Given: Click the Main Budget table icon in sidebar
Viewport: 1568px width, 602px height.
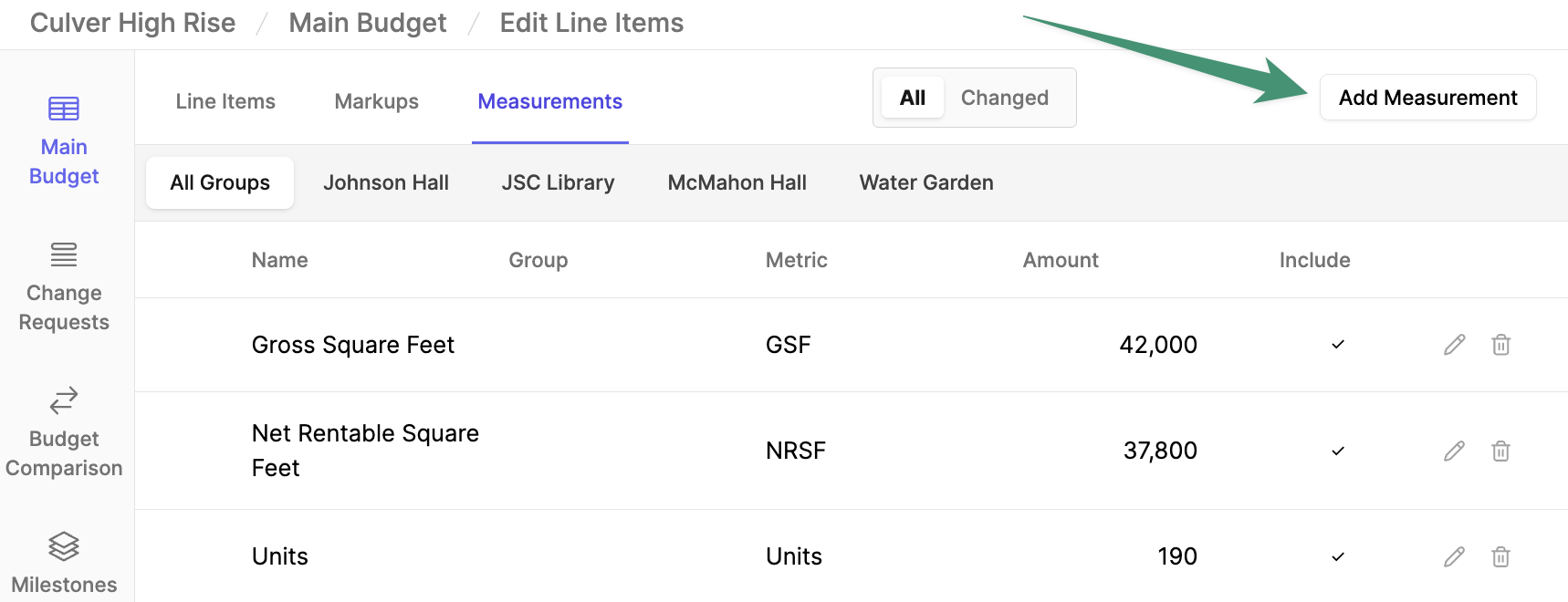Looking at the screenshot, I should 64,109.
